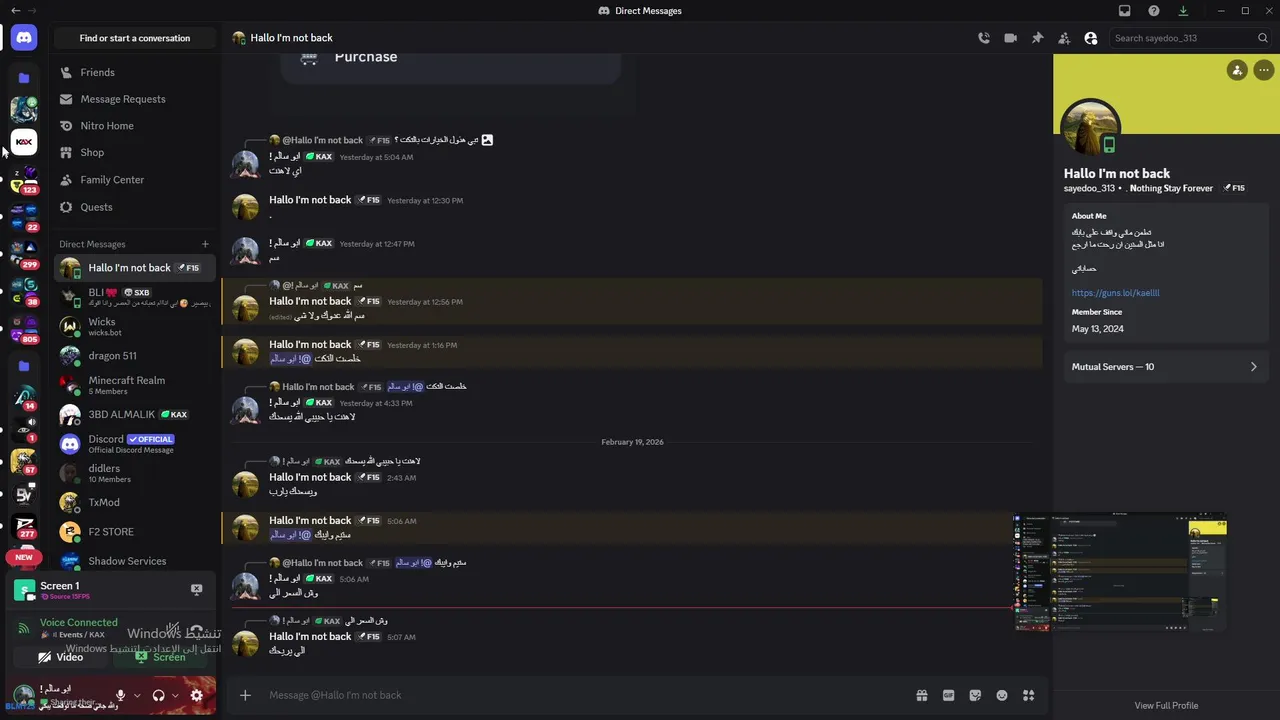This screenshot has height=720, width=1280.
Task: Stop streaming Screen 1
Action: 197,590
